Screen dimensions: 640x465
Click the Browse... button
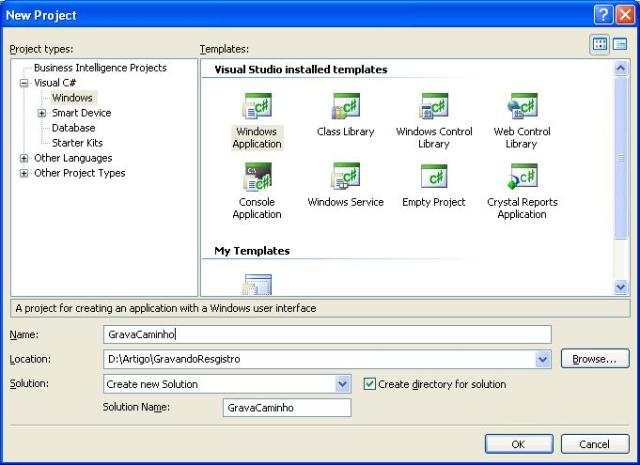[x=594, y=358]
